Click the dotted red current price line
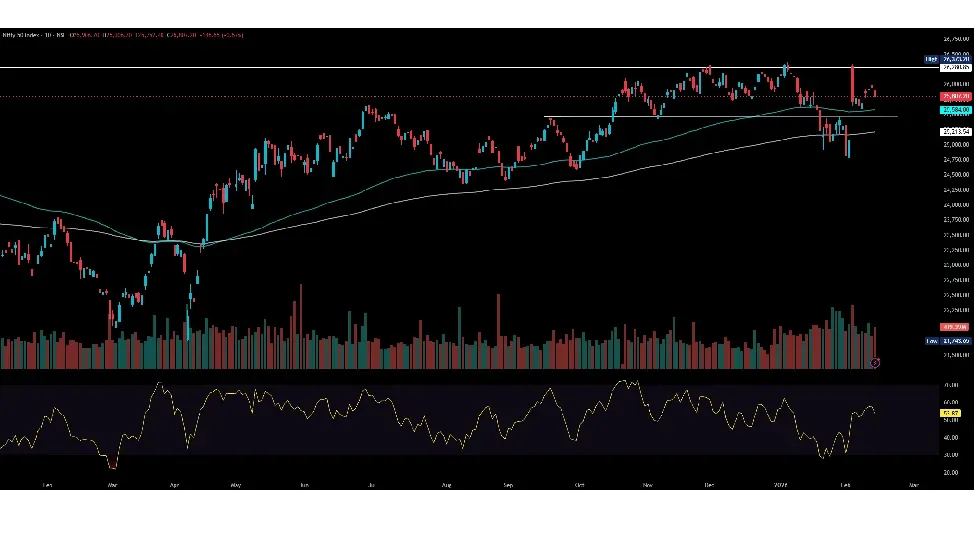This screenshot has width=974, height=548. click(x=400, y=97)
